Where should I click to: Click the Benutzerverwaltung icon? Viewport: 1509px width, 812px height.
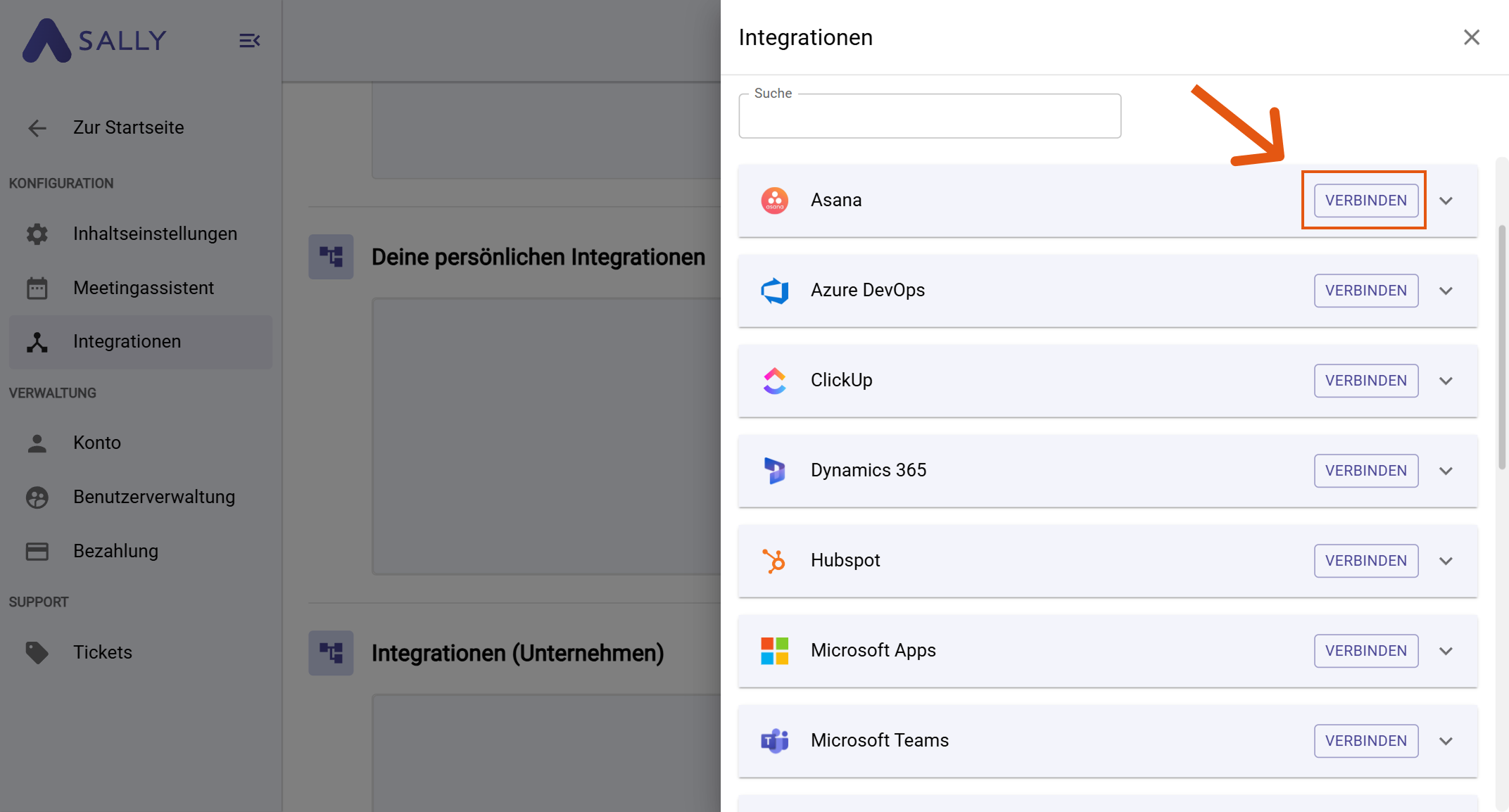pyautogui.click(x=37, y=497)
